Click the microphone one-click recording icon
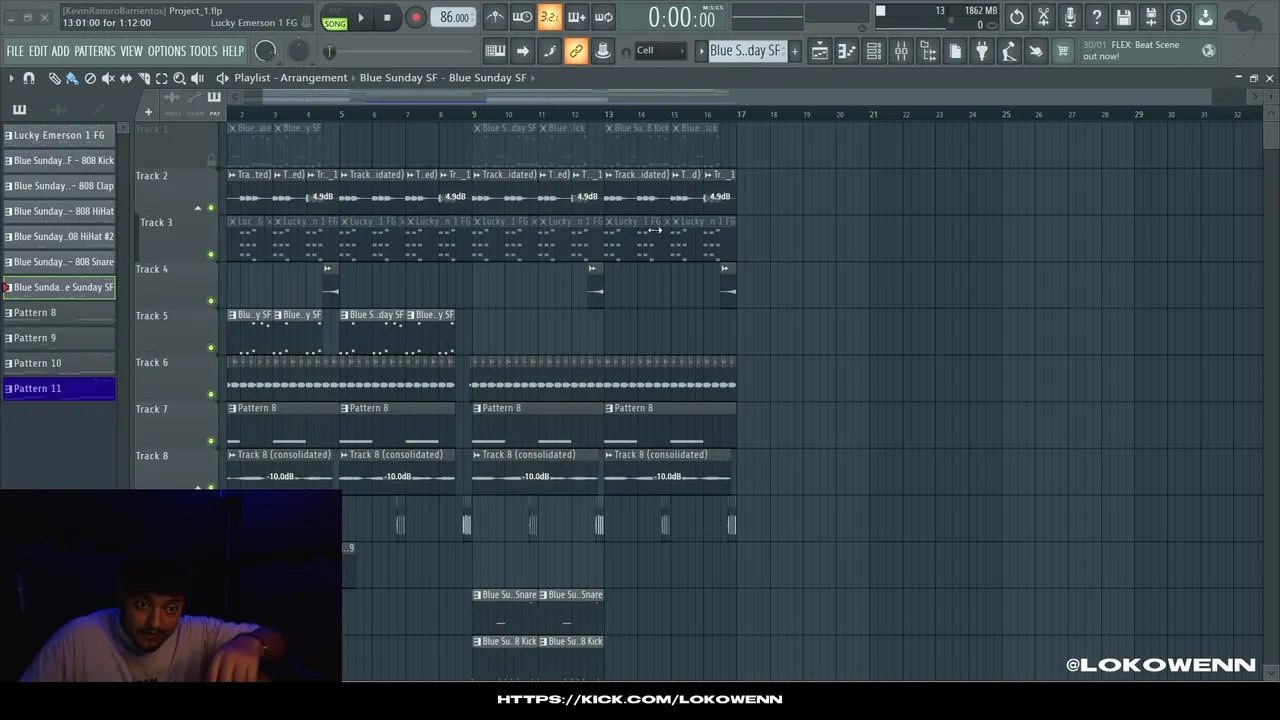 click(1070, 17)
